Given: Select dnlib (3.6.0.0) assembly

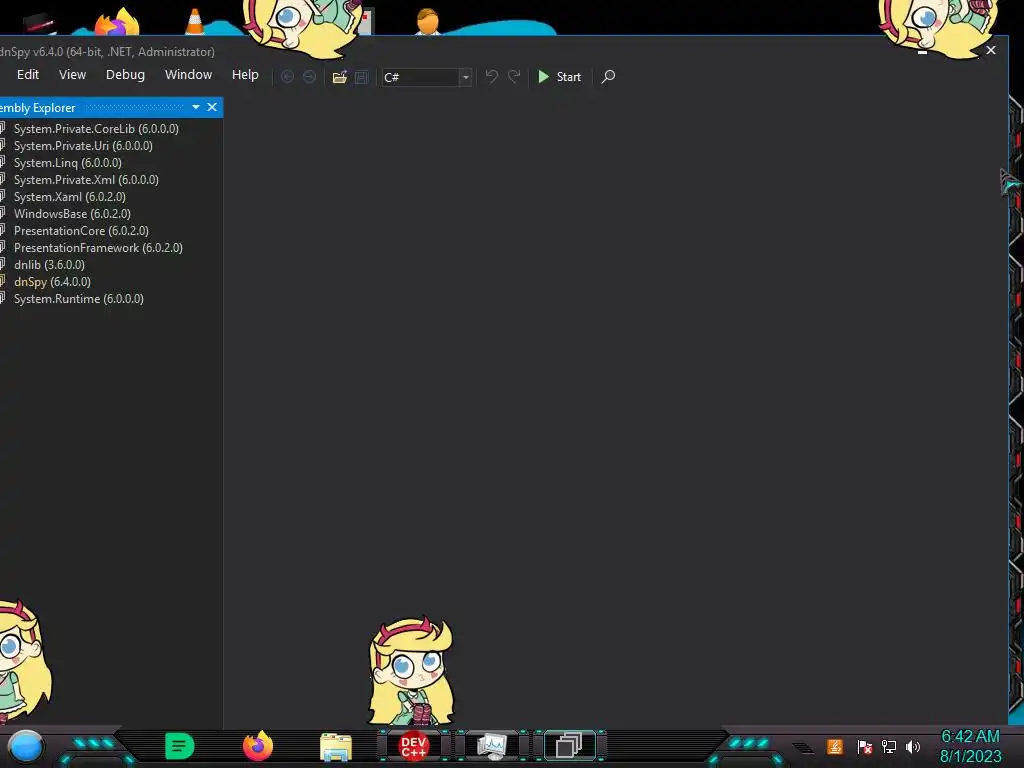Looking at the screenshot, I should pyautogui.click(x=49, y=264).
